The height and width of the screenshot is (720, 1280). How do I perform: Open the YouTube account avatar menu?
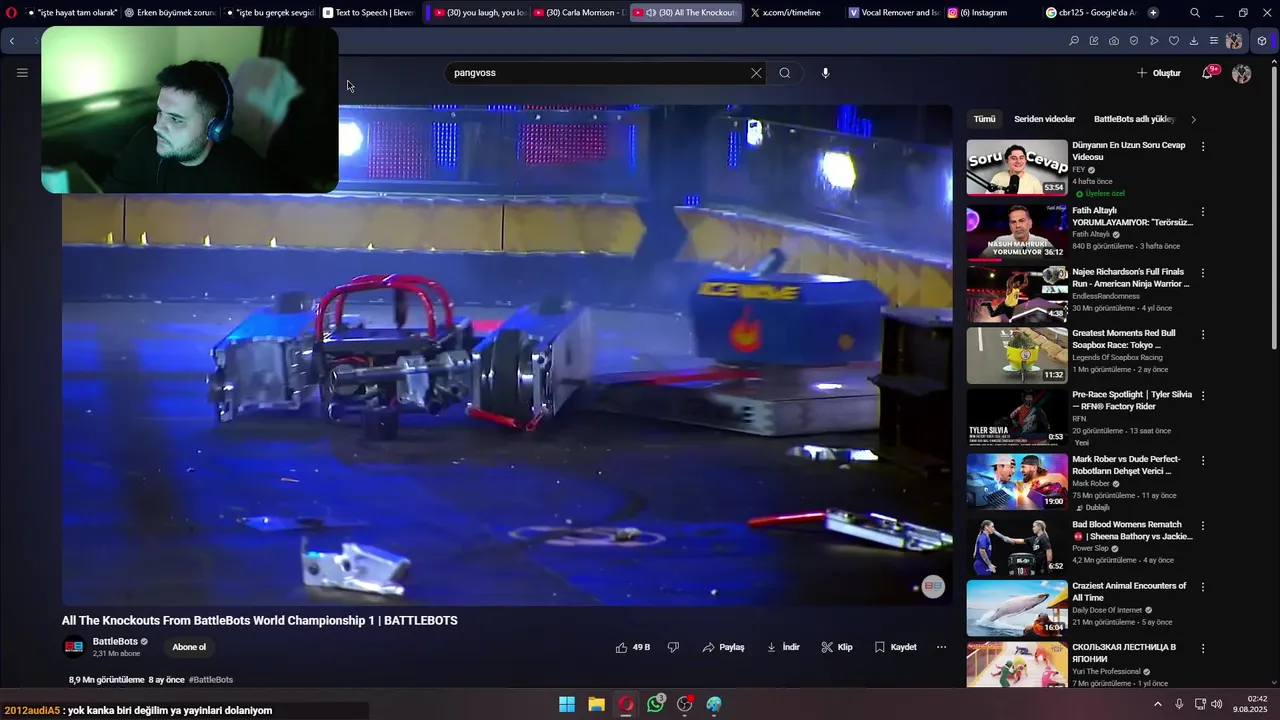(x=1242, y=73)
